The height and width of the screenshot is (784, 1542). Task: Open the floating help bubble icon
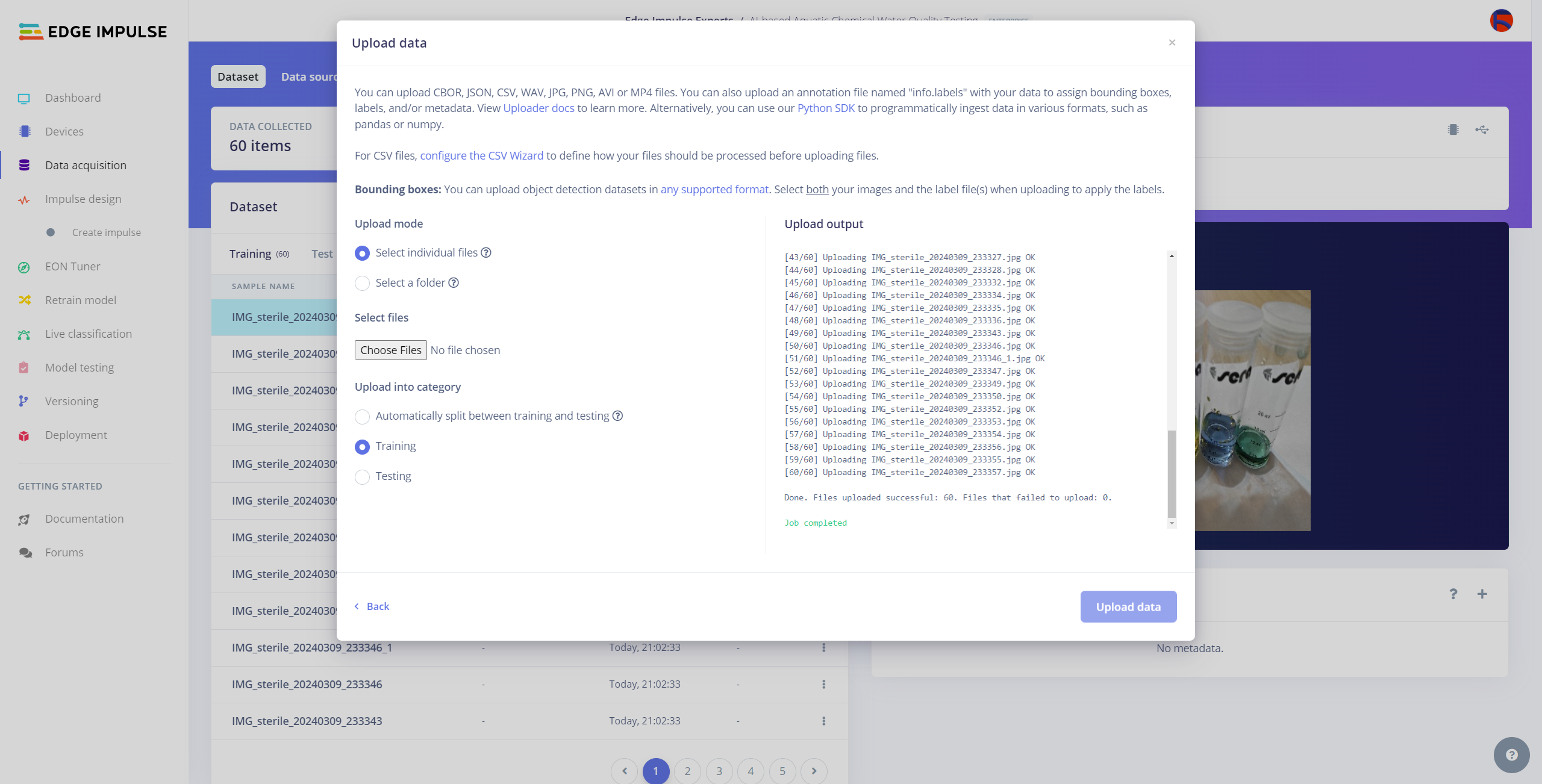pyautogui.click(x=1511, y=755)
